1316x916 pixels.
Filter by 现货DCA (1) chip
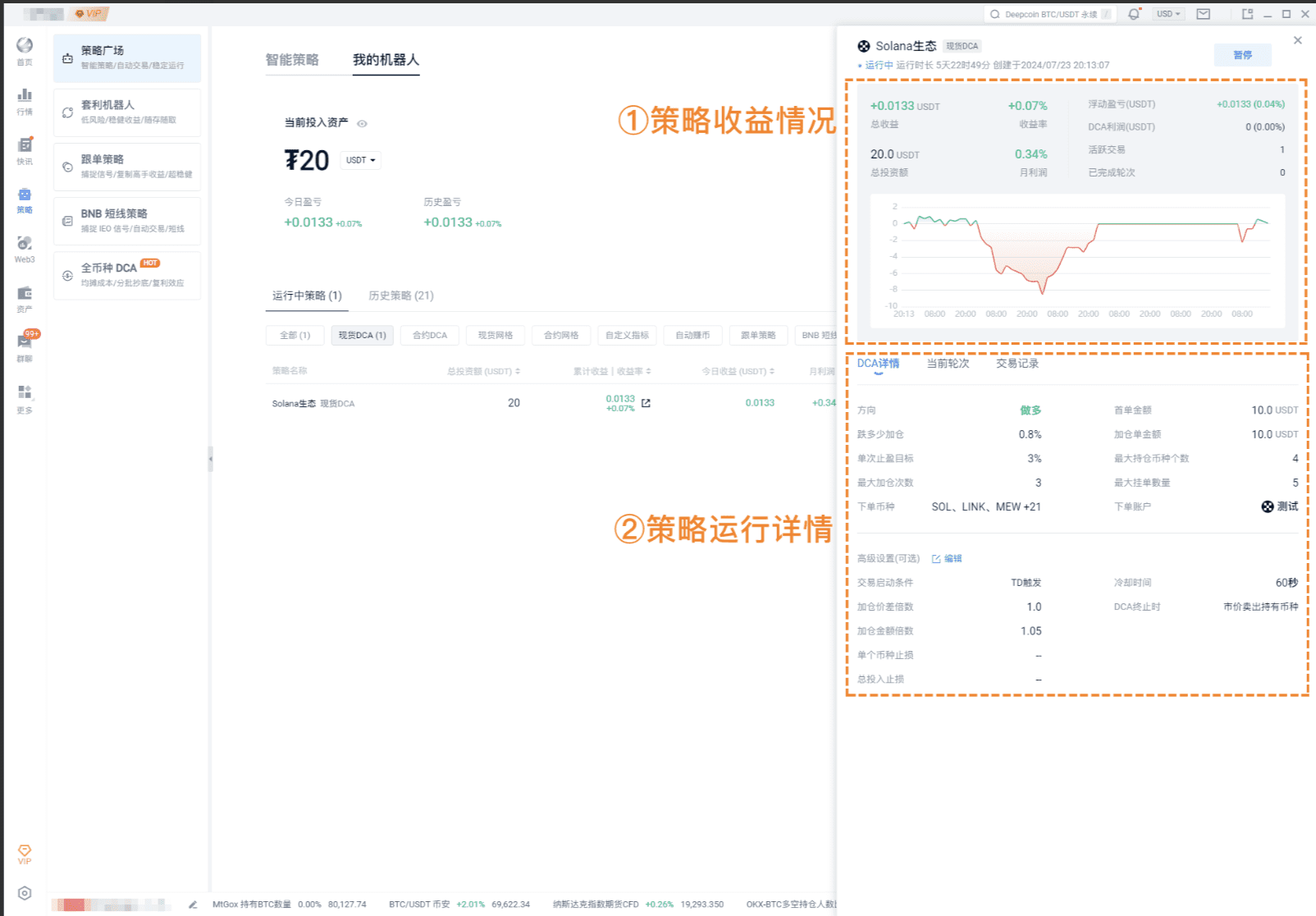pyautogui.click(x=363, y=335)
